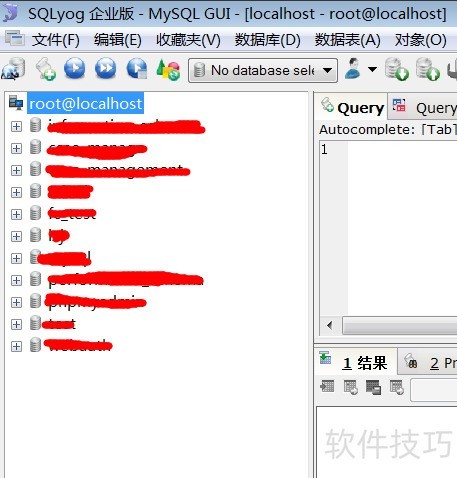Select the '1 结果' result tab

click(356, 362)
